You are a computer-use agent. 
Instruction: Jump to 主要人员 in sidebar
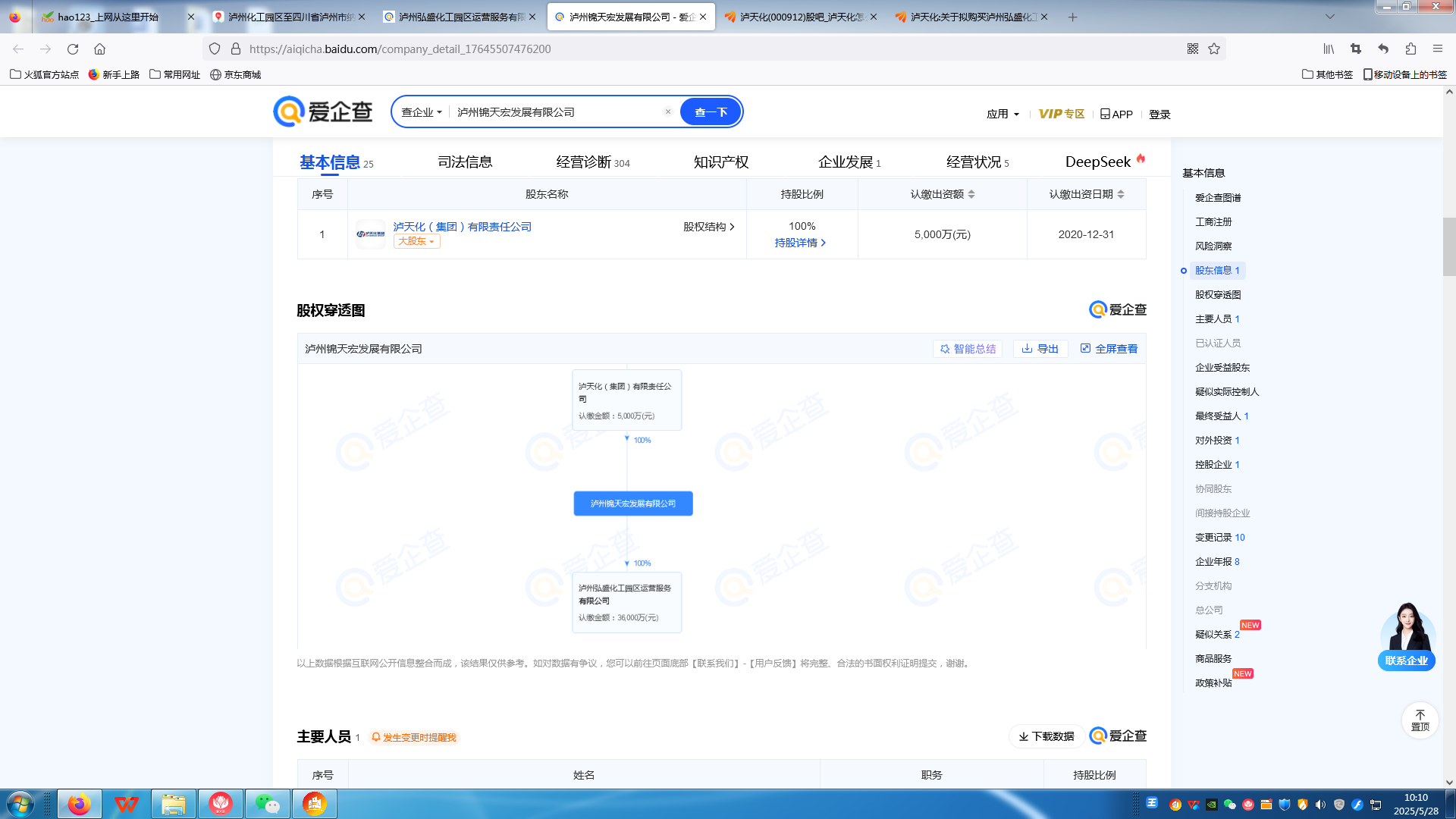click(1217, 319)
